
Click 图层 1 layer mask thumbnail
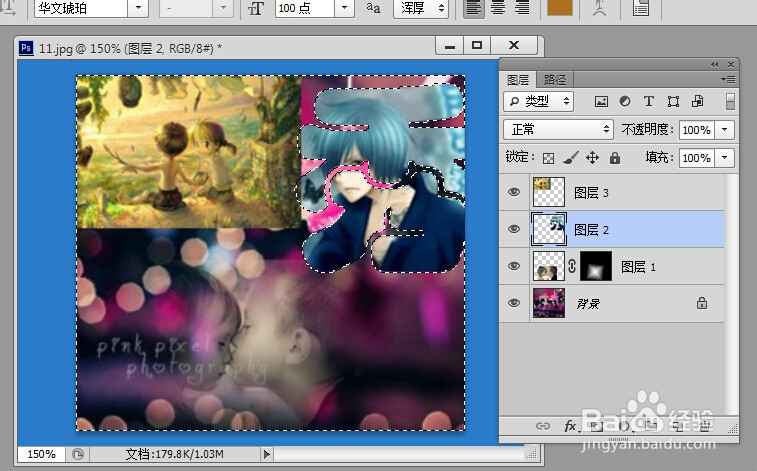596,266
